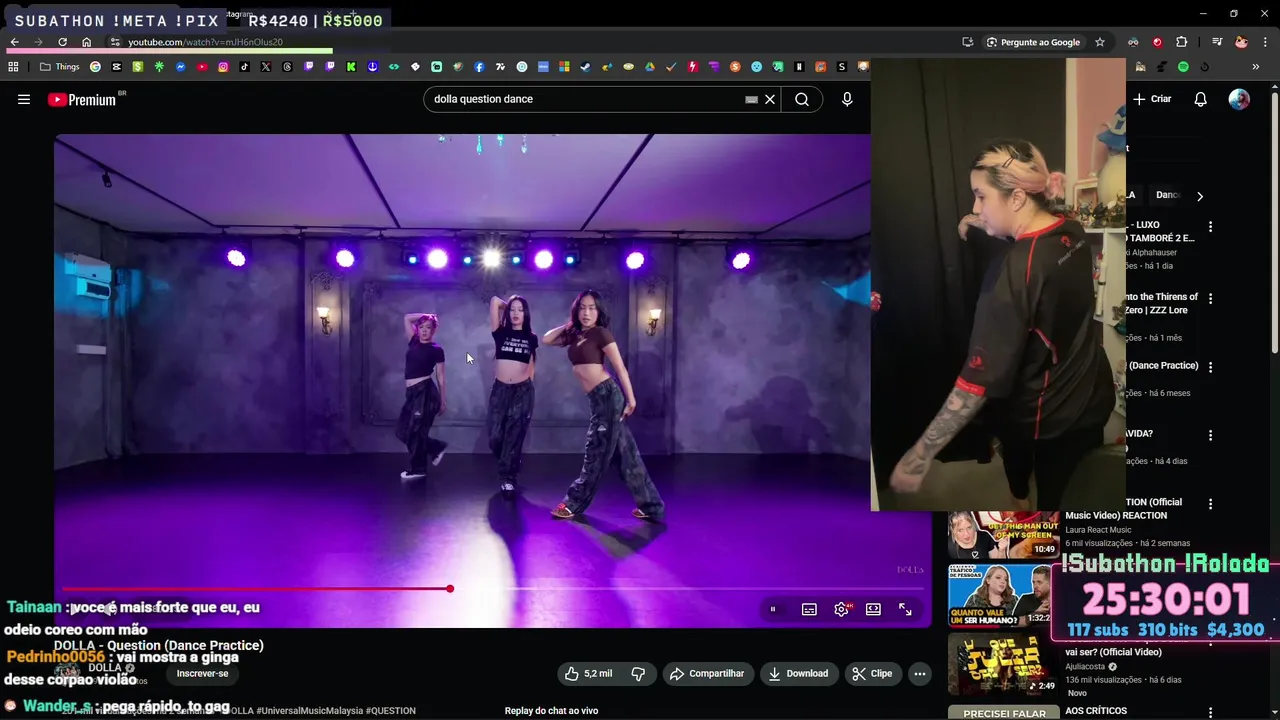Open the YouTube guide hamburger menu

(x=24, y=99)
